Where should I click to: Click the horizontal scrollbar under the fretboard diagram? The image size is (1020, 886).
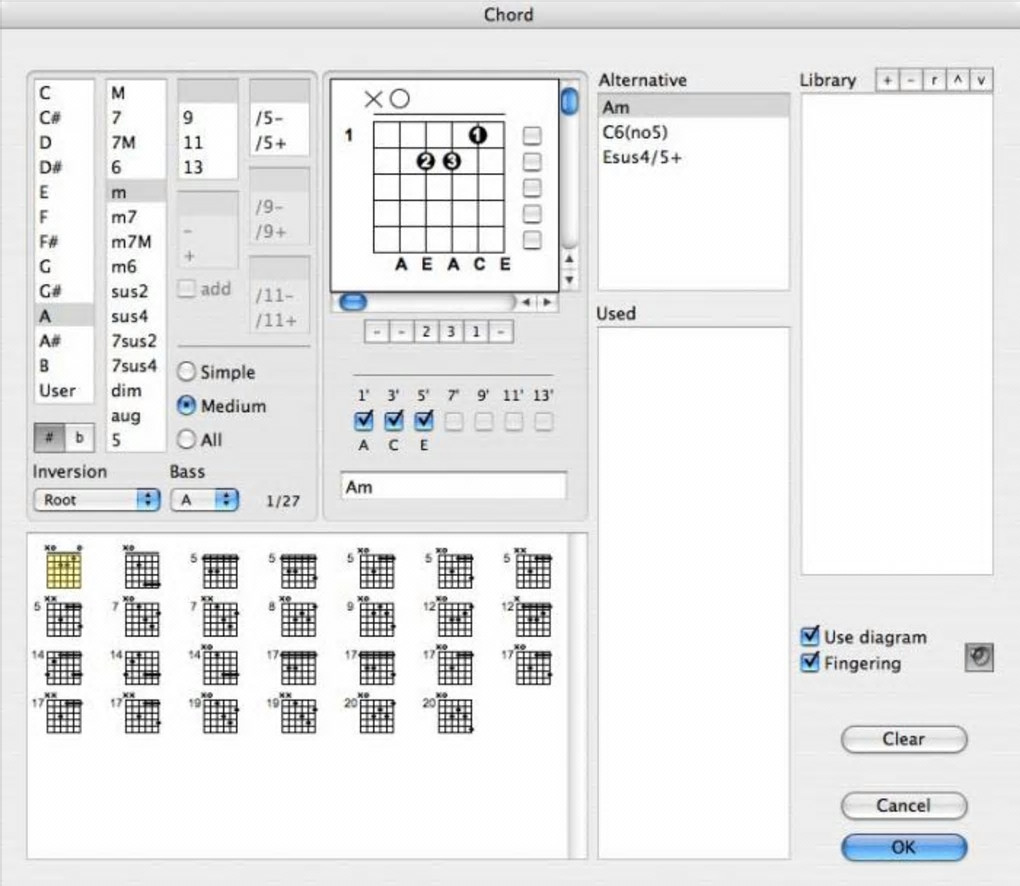[x=430, y=302]
